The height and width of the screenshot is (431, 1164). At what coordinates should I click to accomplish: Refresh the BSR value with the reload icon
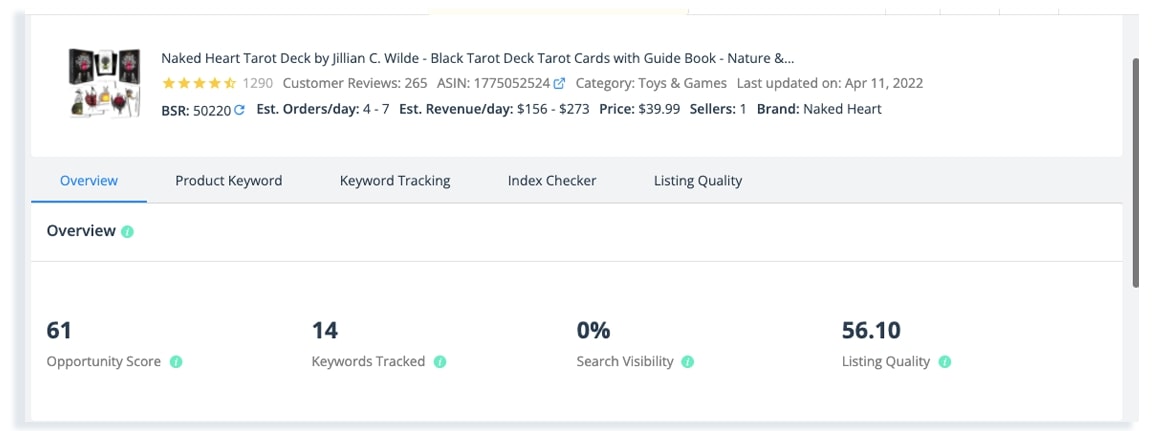click(x=239, y=110)
